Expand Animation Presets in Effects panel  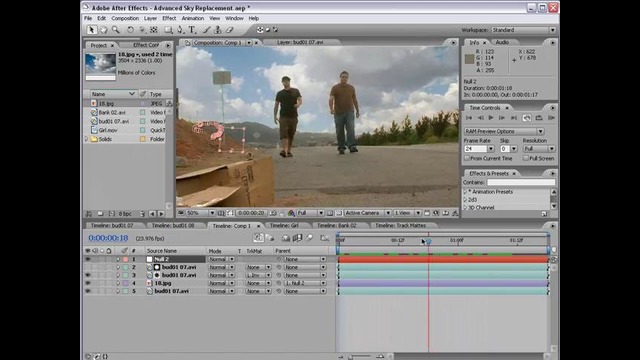click(465, 192)
